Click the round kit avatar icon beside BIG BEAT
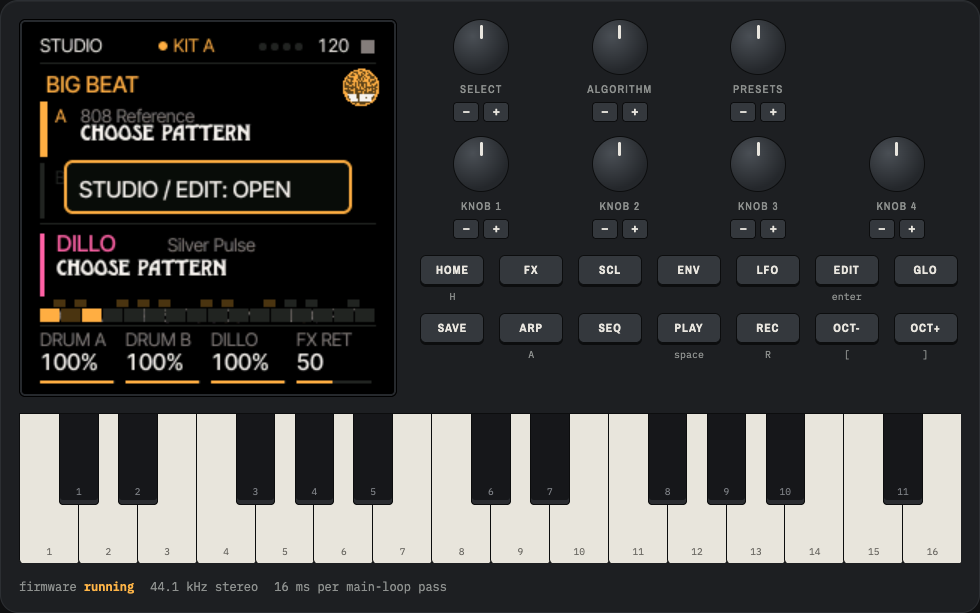This screenshot has height=613, width=980. [x=361, y=87]
